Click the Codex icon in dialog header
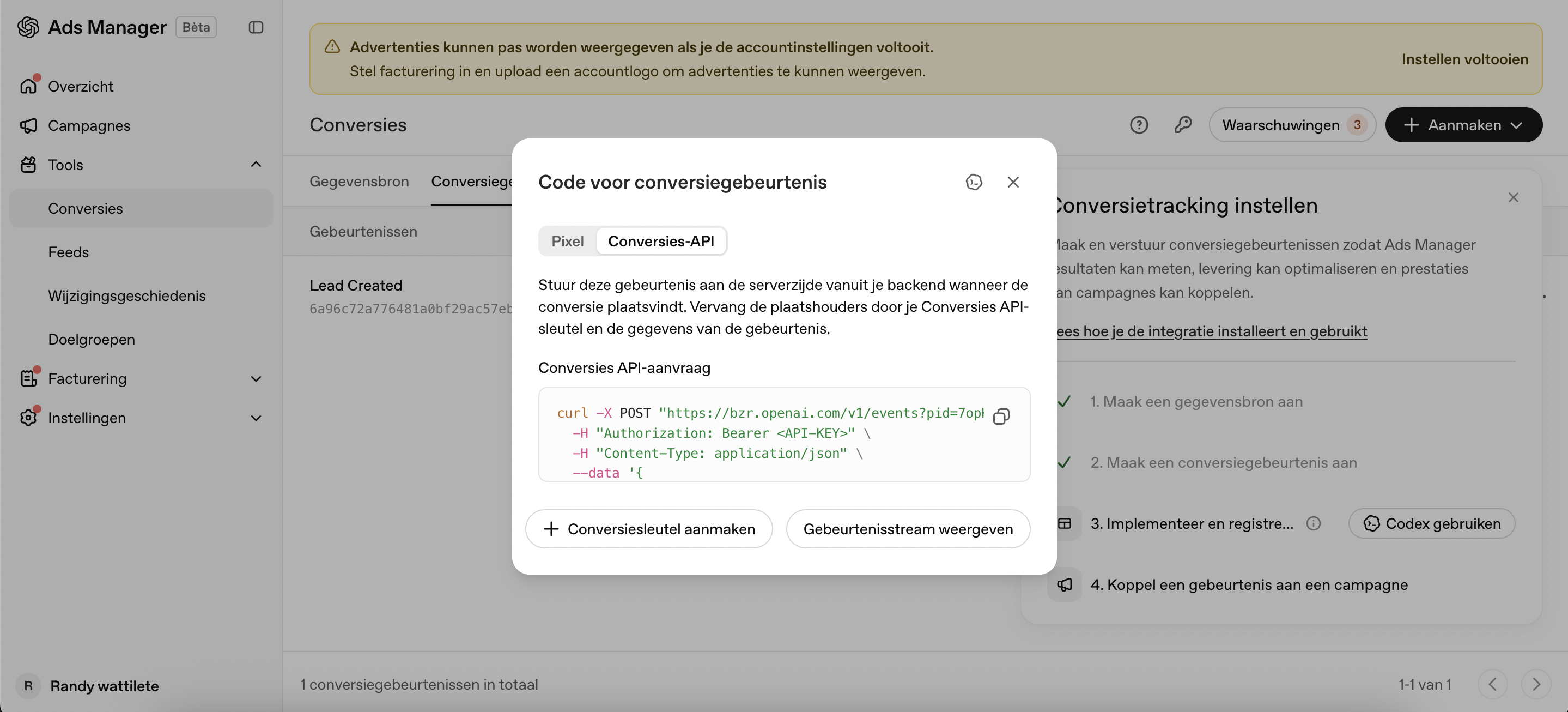This screenshot has height=712, width=1568. (x=974, y=182)
